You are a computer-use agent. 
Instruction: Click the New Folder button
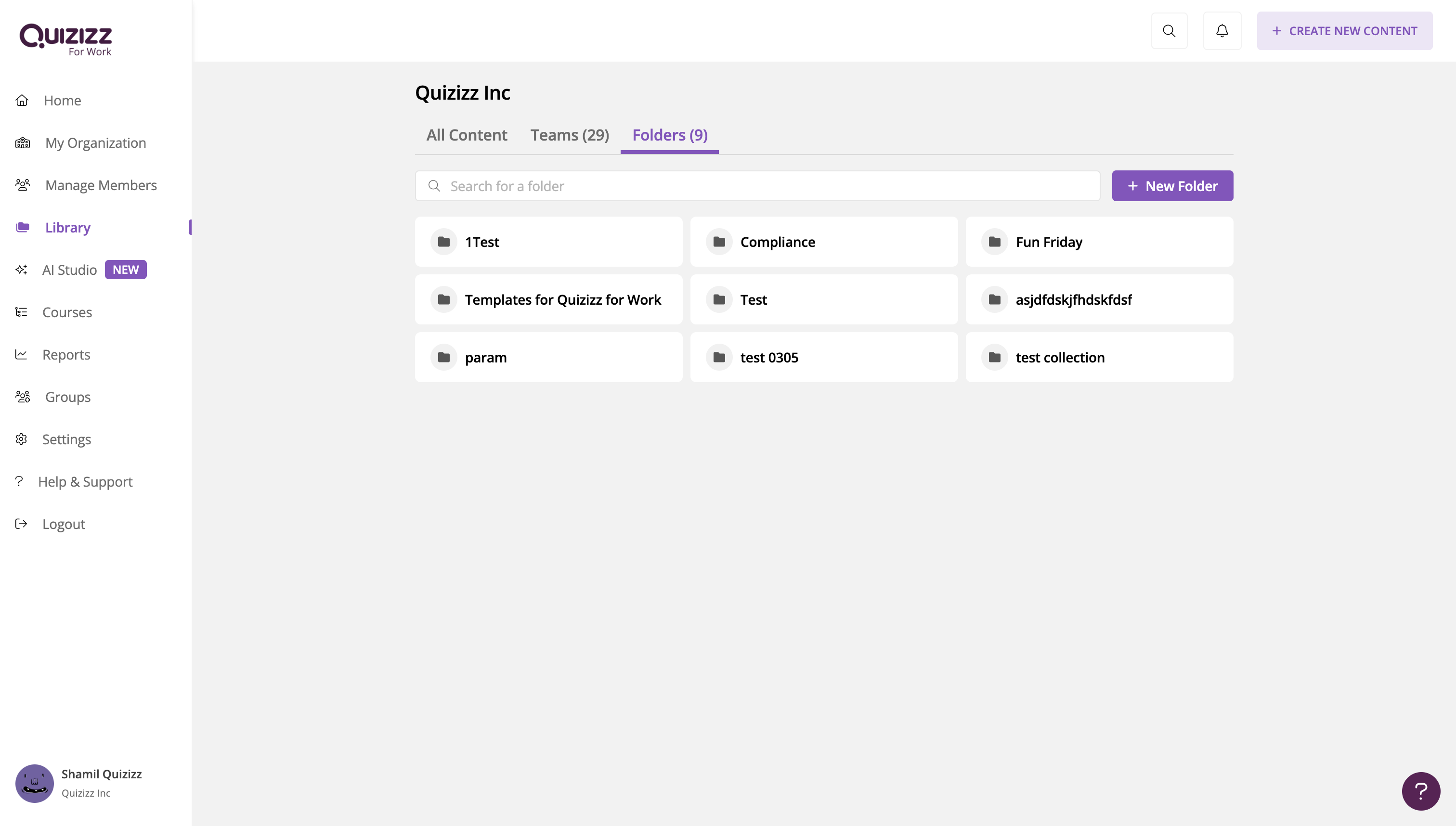point(1172,186)
